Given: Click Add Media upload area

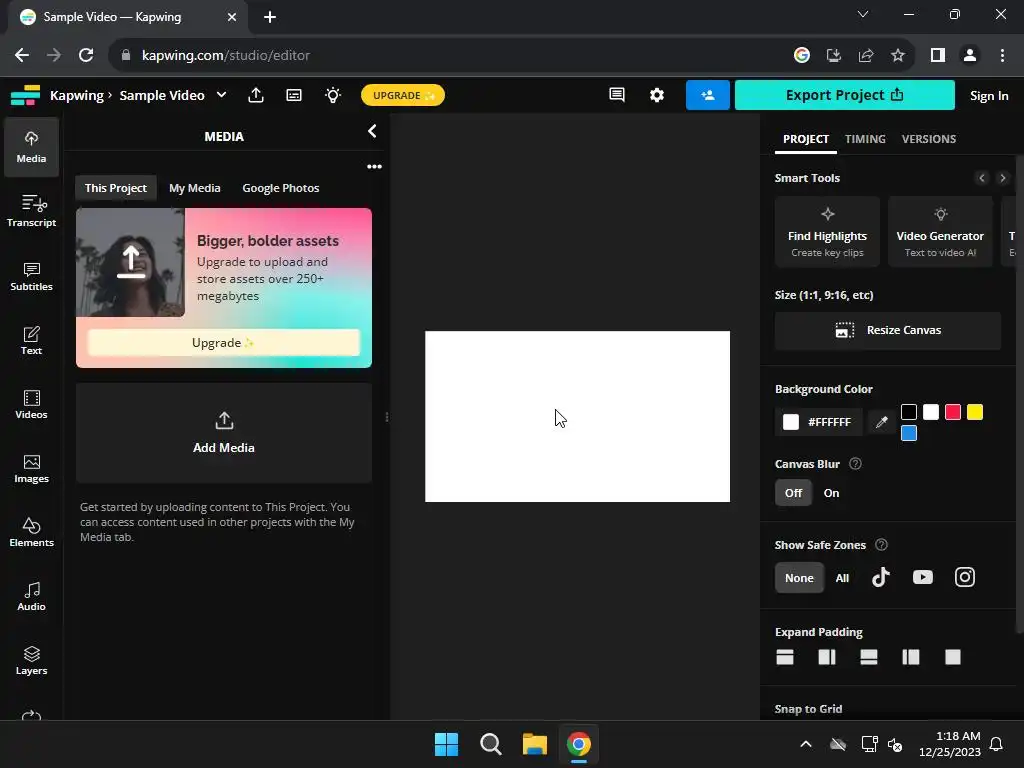Looking at the screenshot, I should 224,433.
